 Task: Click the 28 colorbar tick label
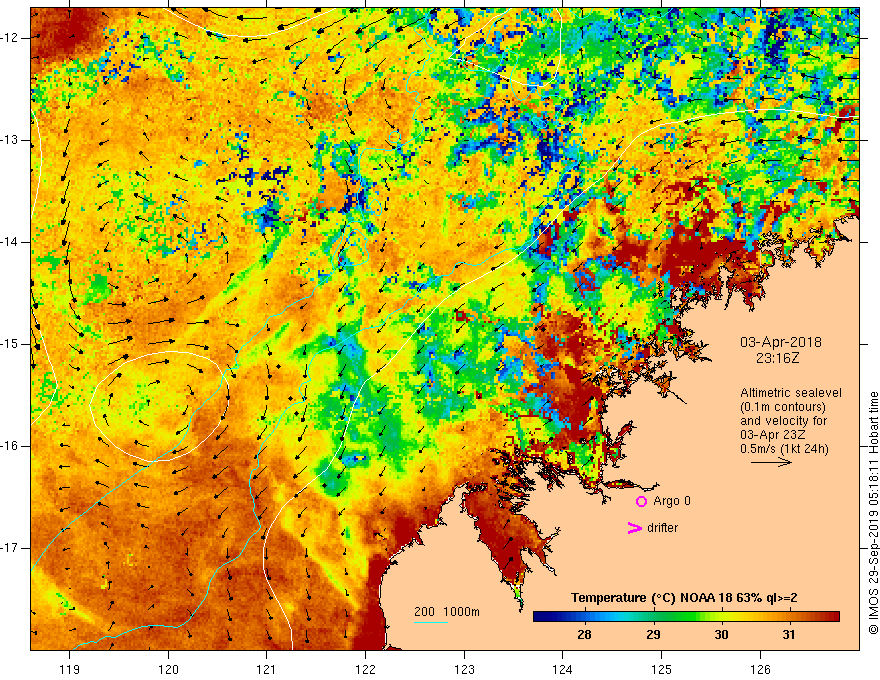[584, 635]
